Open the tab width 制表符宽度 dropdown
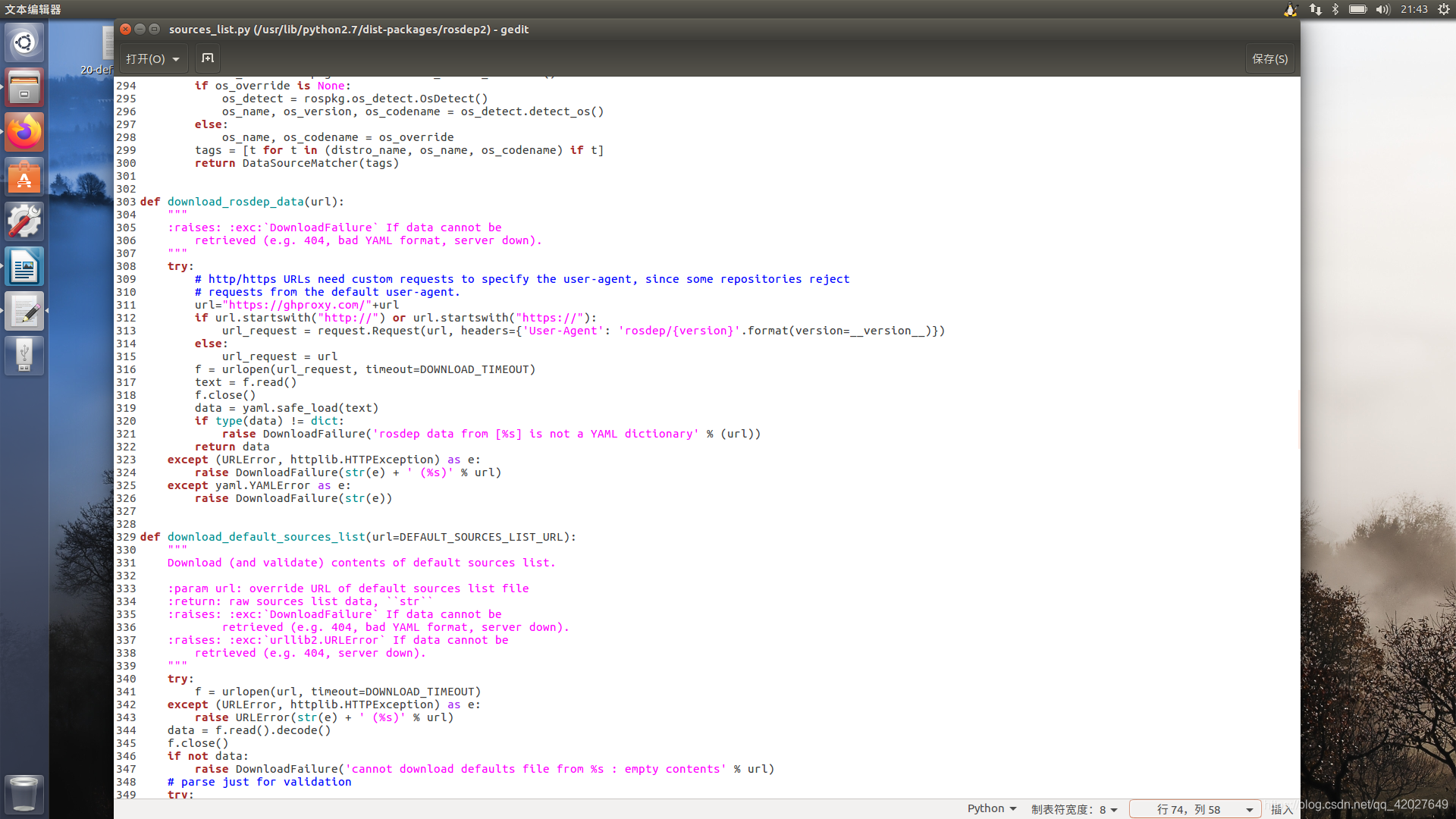The height and width of the screenshot is (819, 1456). point(1074,809)
